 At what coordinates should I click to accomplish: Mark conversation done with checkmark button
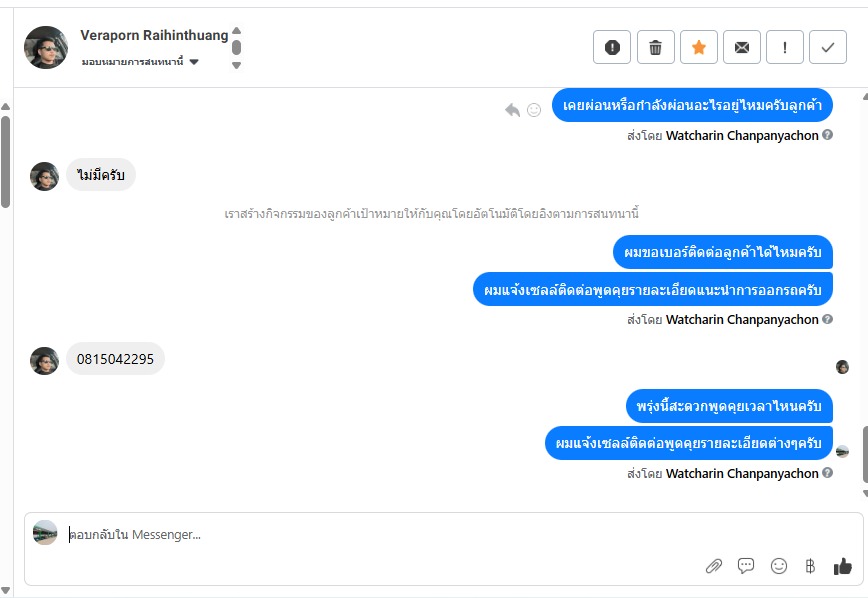pyautogui.click(x=827, y=47)
